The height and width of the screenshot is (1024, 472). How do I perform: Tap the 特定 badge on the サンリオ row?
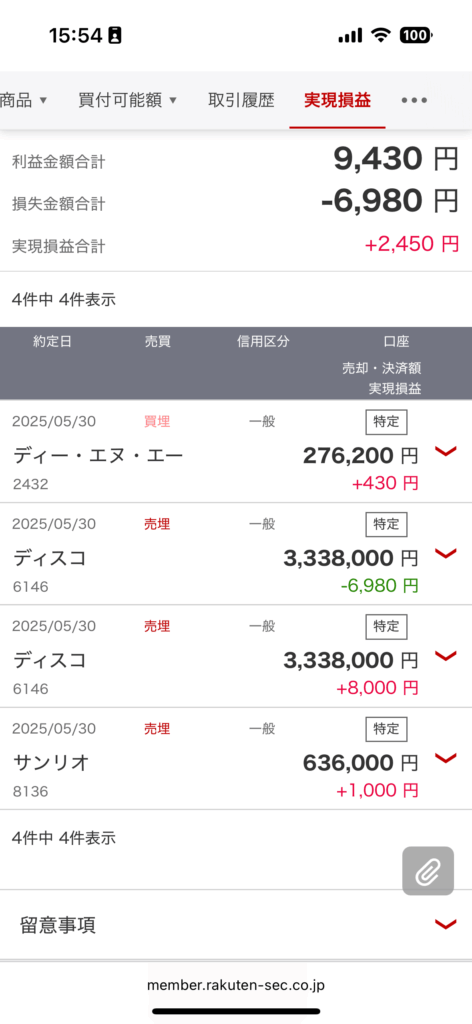point(386,729)
